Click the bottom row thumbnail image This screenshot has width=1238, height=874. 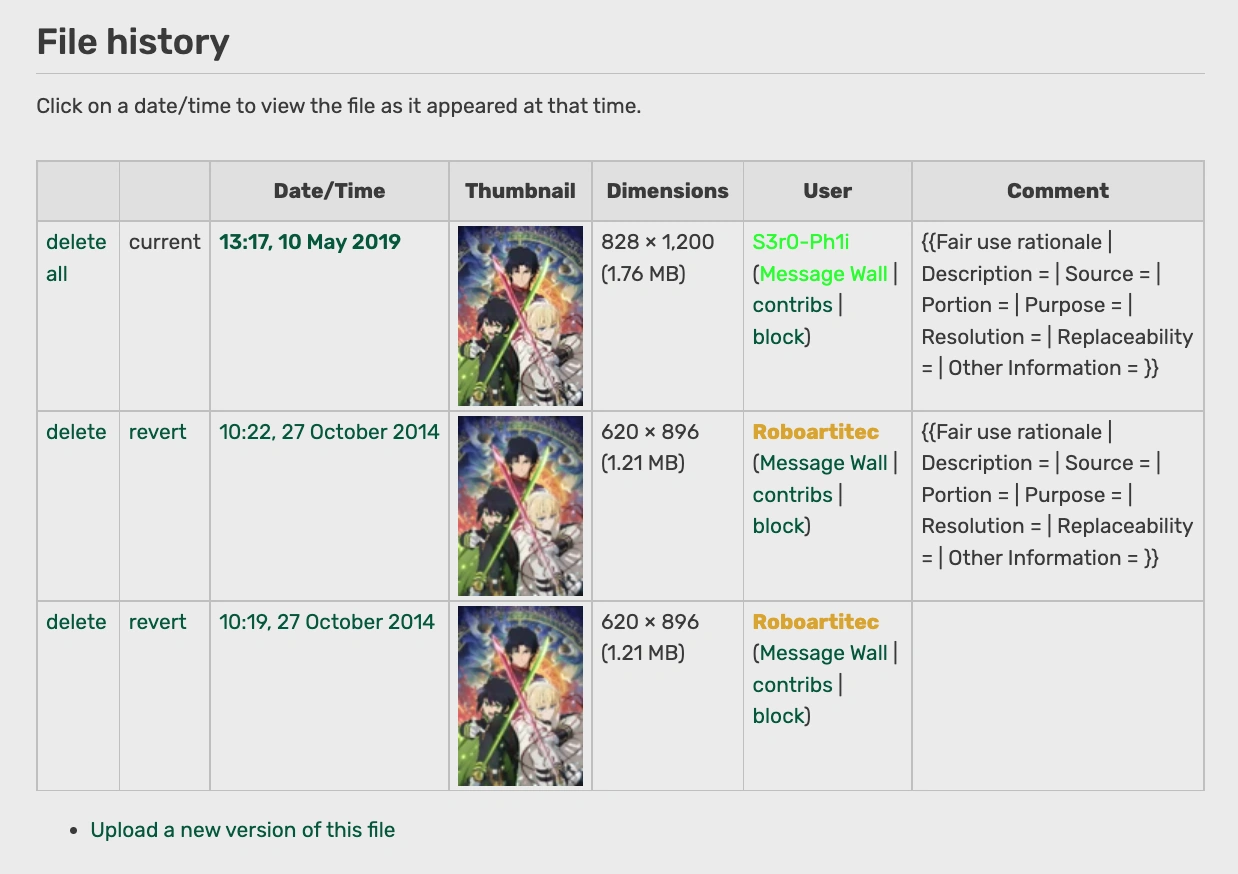(x=520, y=695)
